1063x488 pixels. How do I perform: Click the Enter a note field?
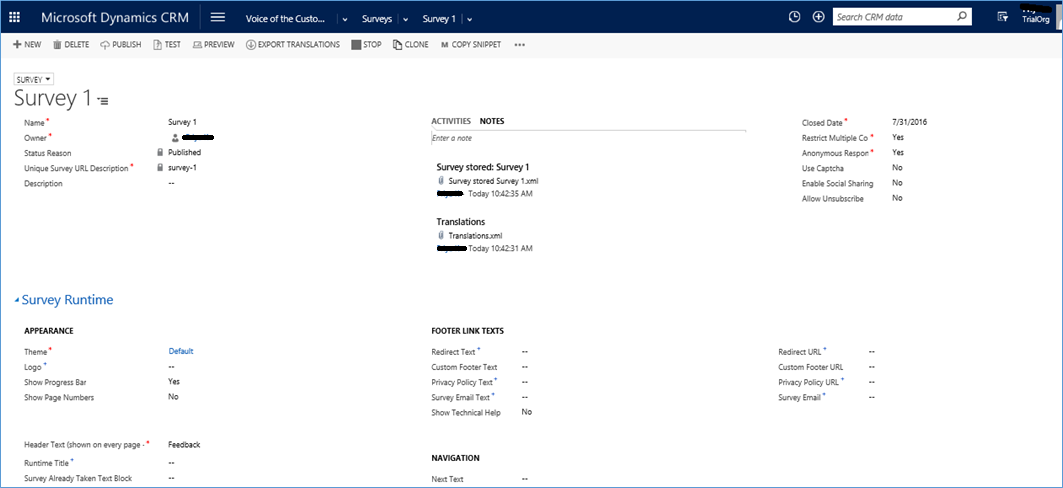click(588, 138)
